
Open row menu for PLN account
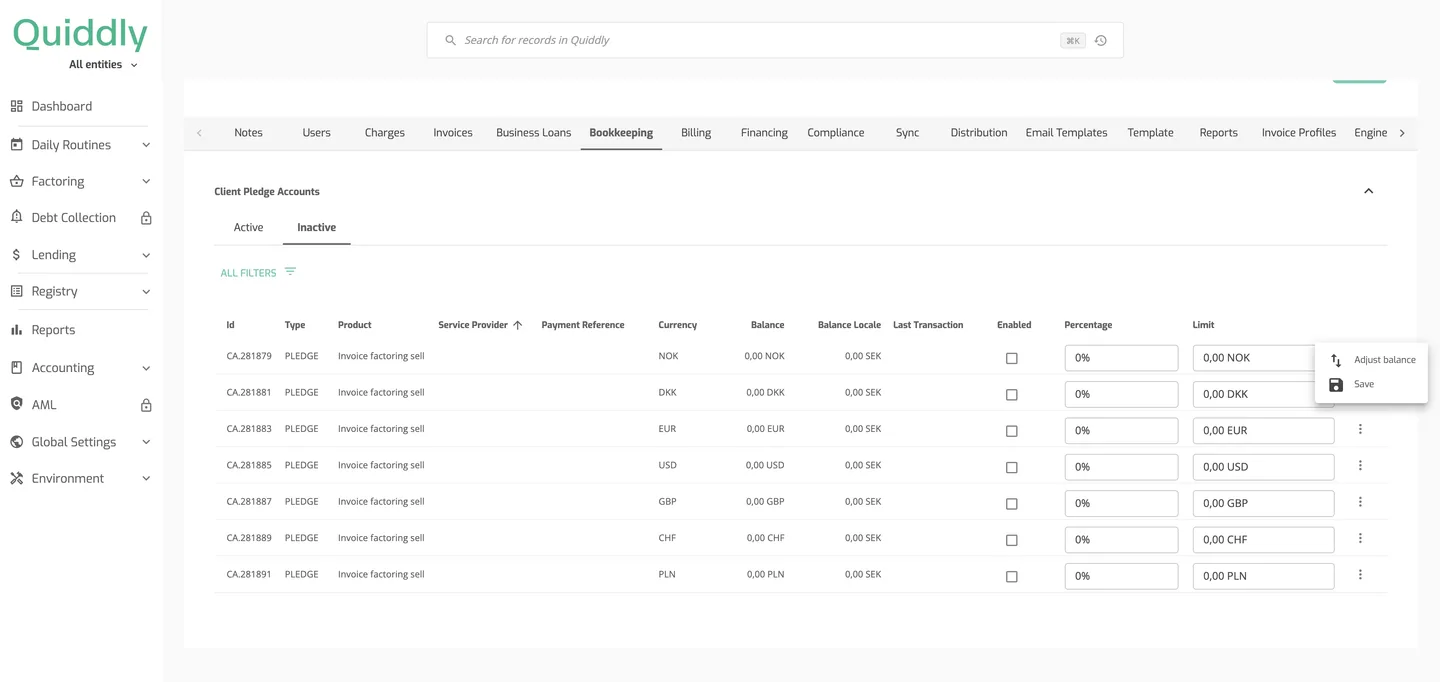pyautogui.click(x=1360, y=575)
